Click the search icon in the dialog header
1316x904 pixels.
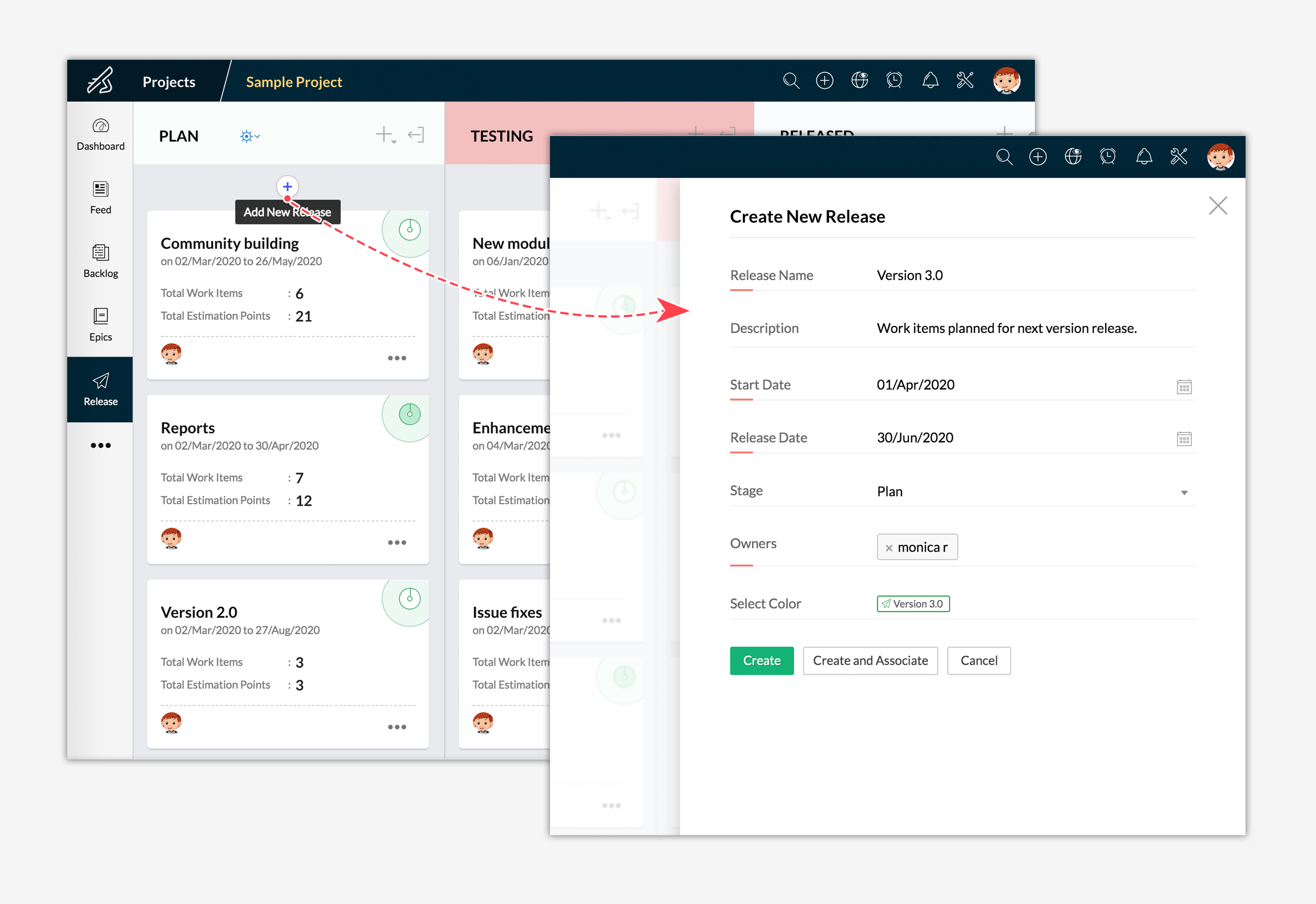[1004, 157]
